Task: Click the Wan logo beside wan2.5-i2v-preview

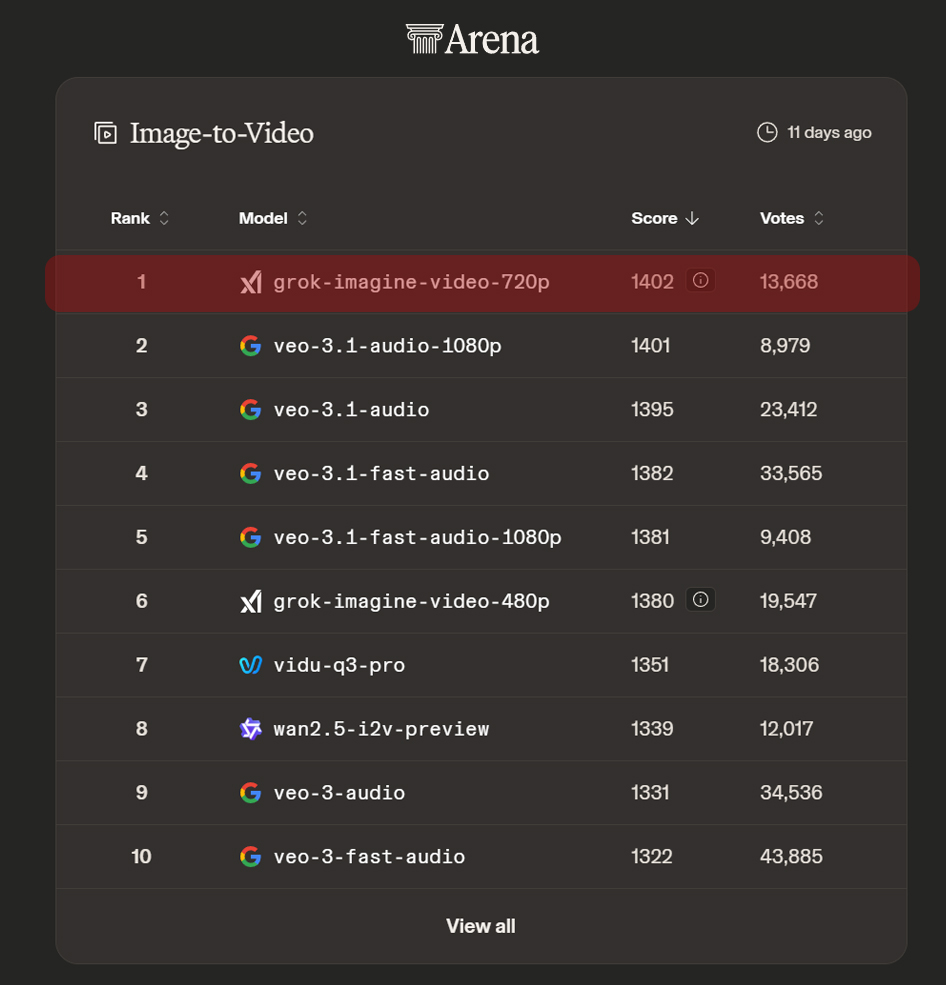Action: (250, 729)
